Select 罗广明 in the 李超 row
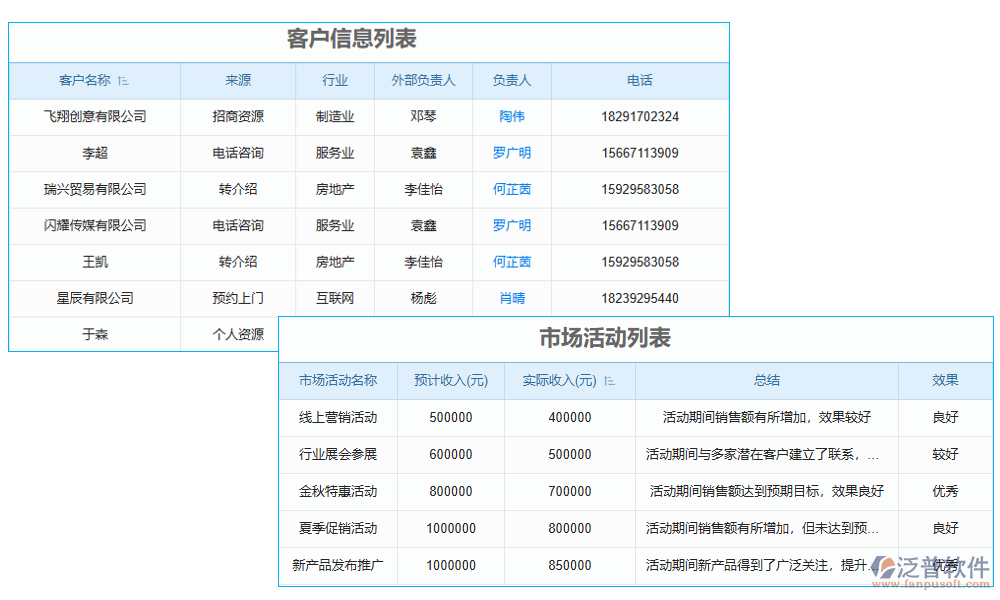This screenshot has height=600, width=1000. tap(512, 153)
